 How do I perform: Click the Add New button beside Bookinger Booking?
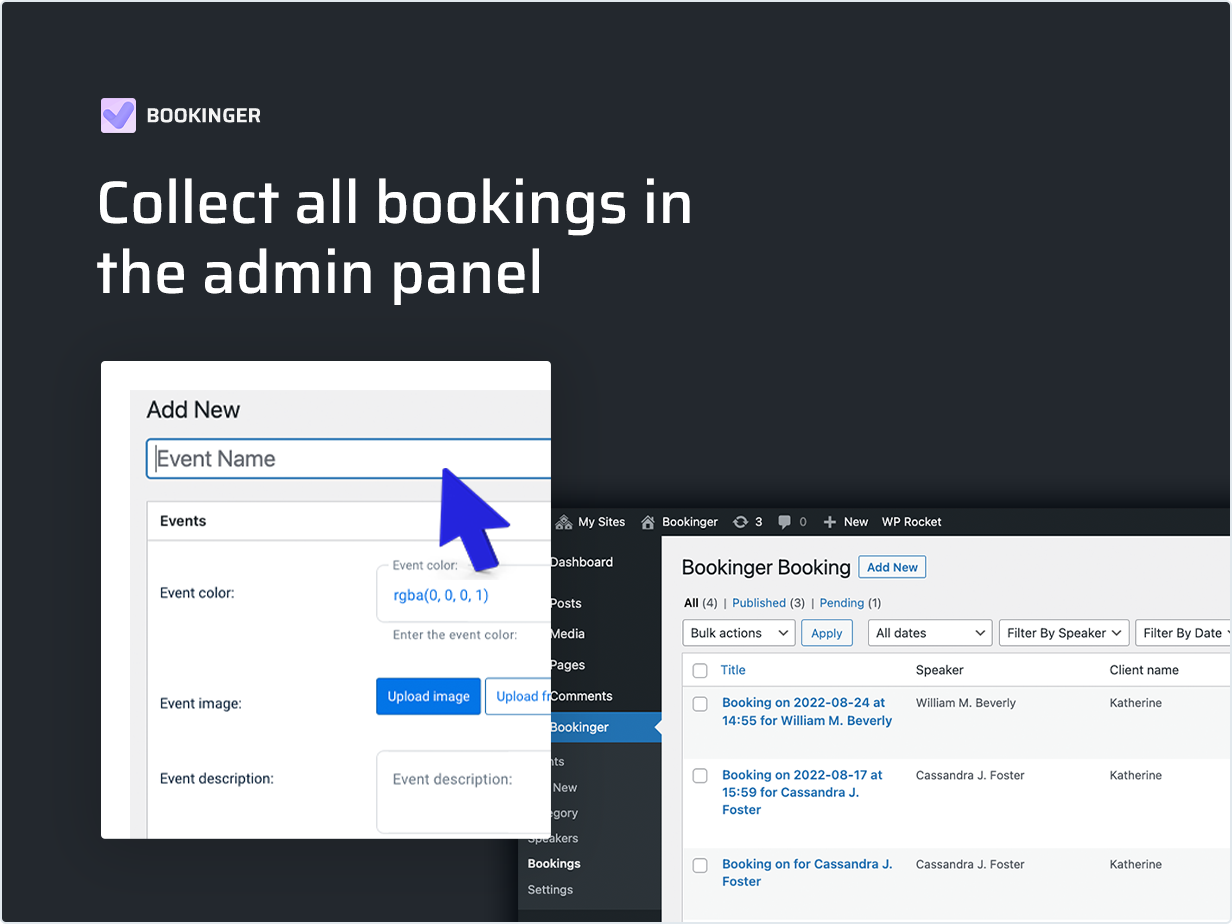pos(892,567)
